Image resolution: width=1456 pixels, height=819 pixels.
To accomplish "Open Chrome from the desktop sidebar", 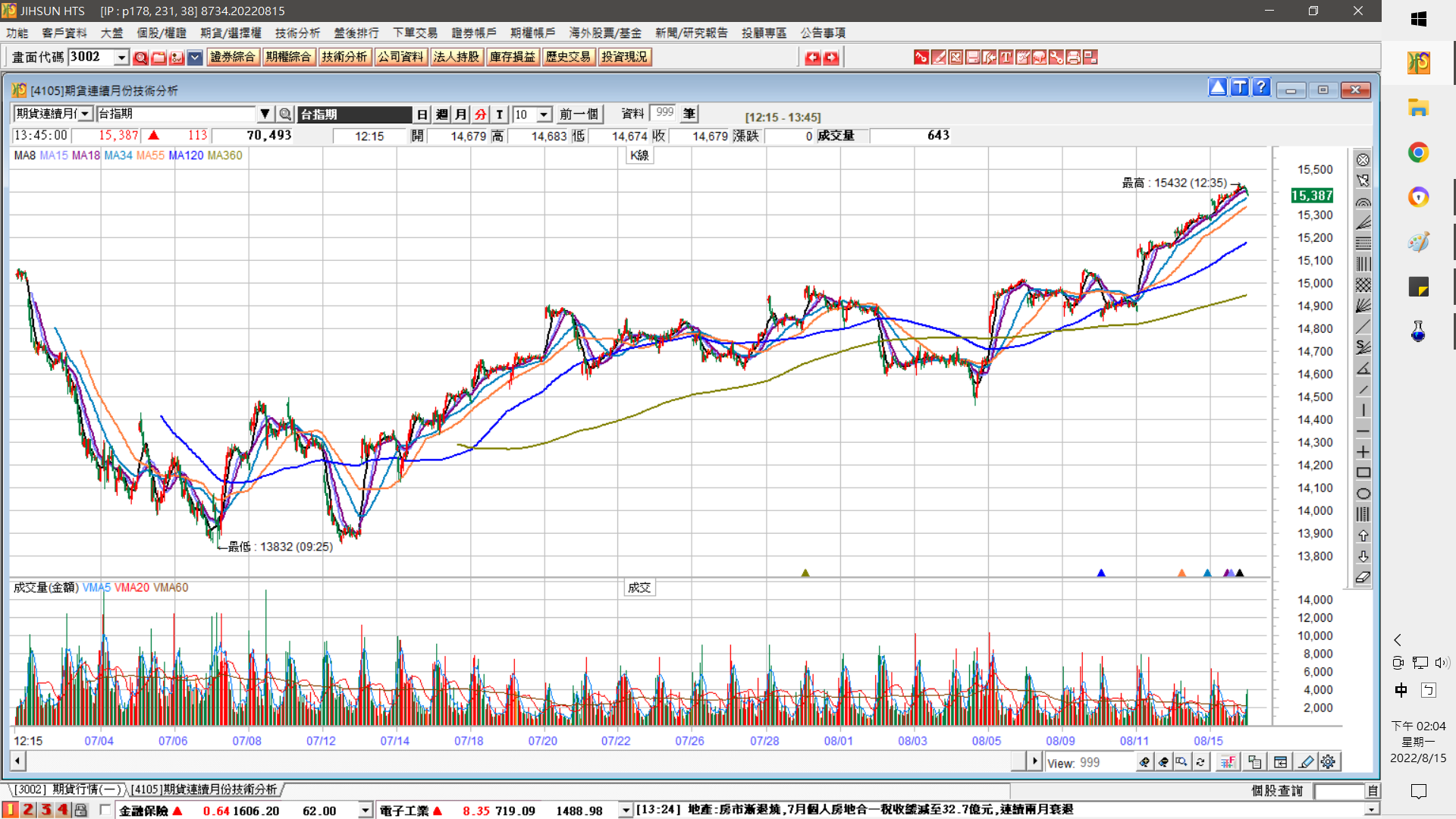I will pyautogui.click(x=1418, y=152).
